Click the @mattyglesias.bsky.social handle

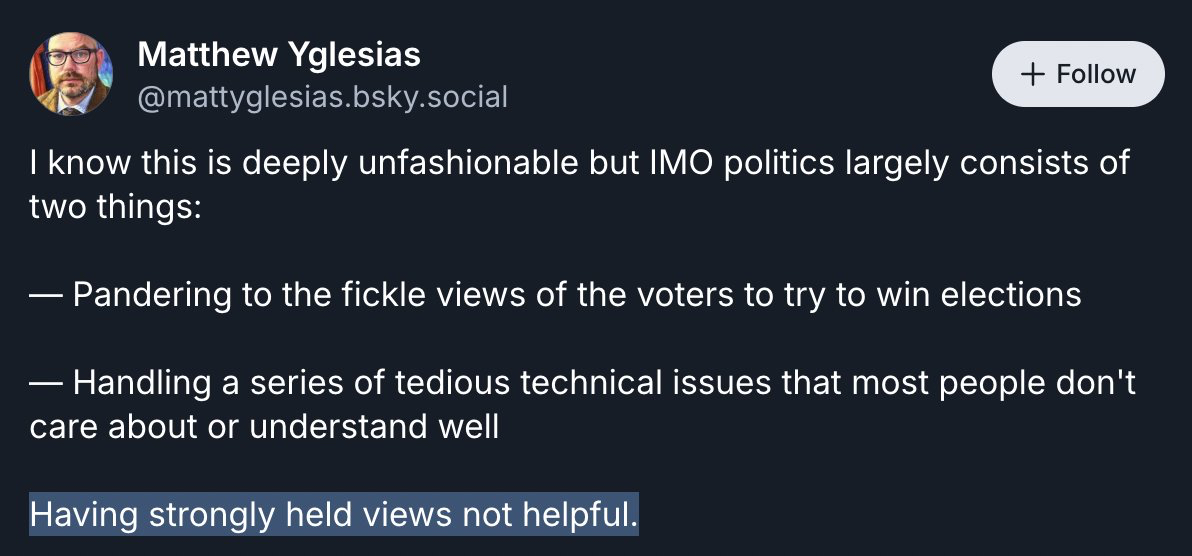(322, 97)
